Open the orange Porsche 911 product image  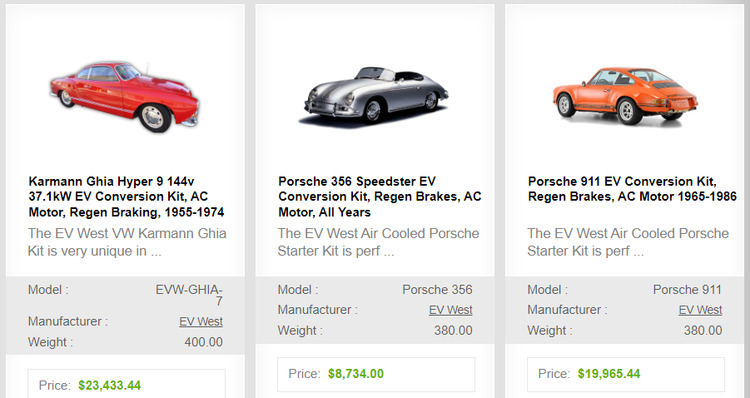625,97
